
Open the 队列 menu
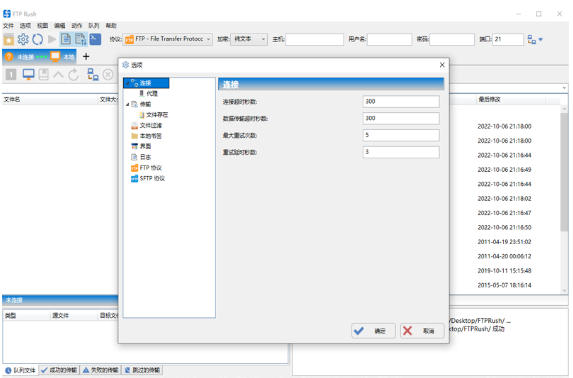[94, 26]
